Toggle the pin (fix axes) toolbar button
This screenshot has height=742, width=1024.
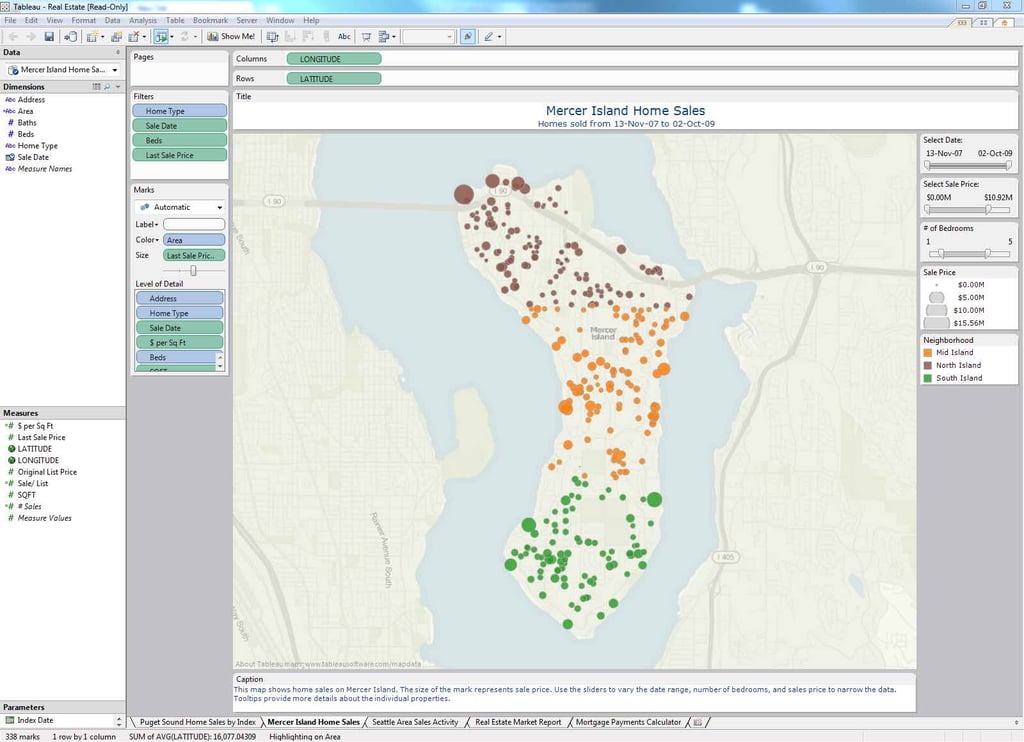(467, 37)
